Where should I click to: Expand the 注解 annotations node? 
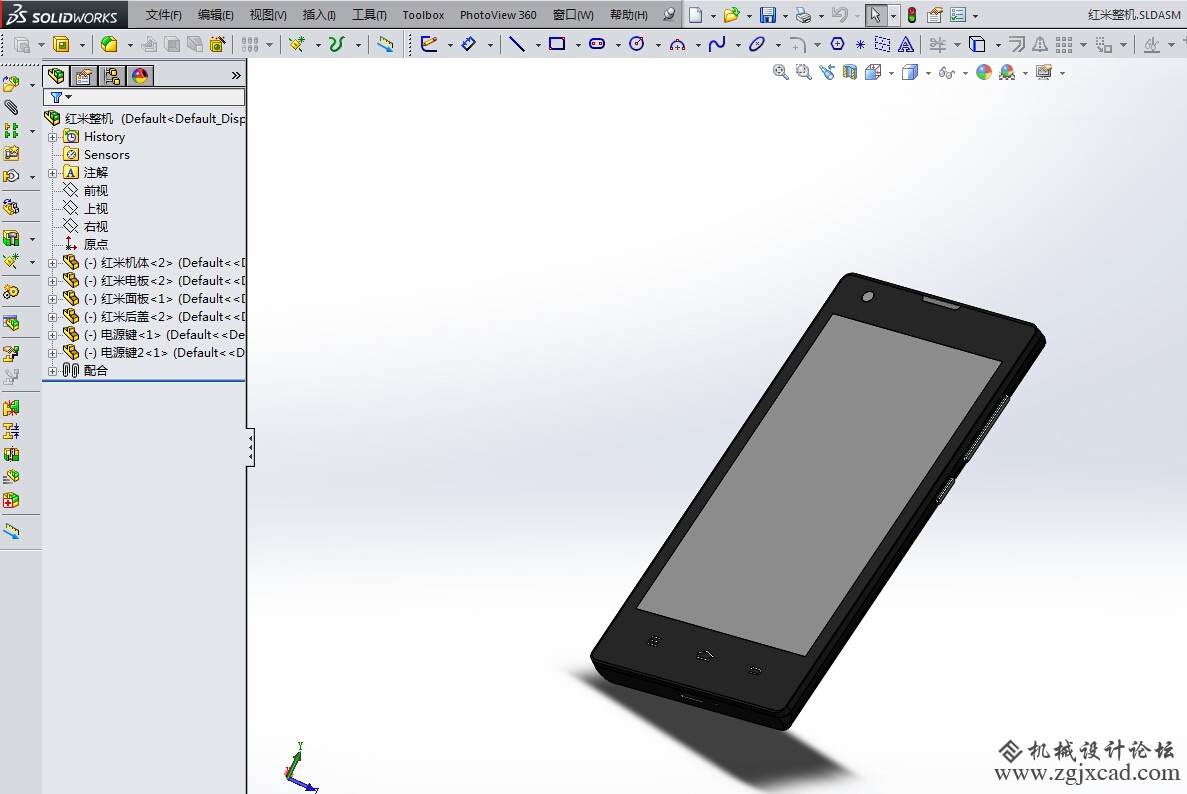[x=53, y=173]
